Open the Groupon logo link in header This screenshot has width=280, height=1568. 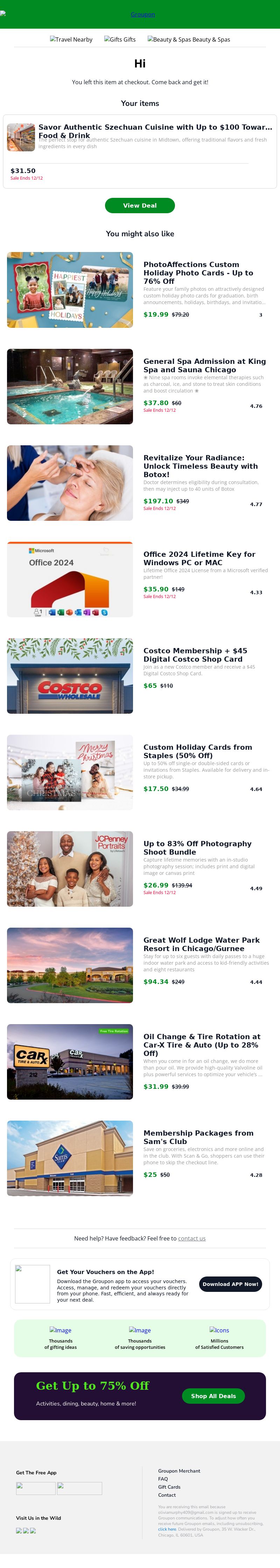143,14
